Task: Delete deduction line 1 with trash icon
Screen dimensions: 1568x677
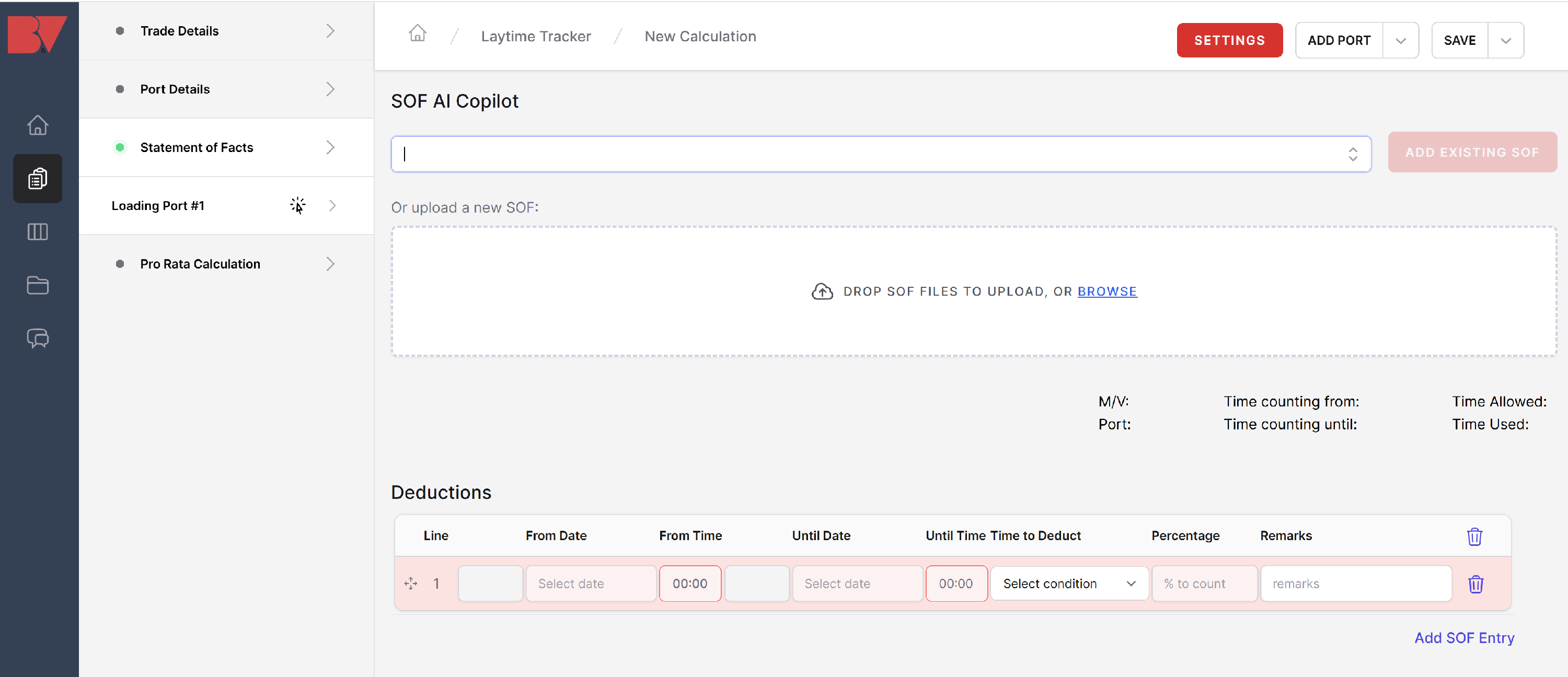Action: pyautogui.click(x=1475, y=584)
